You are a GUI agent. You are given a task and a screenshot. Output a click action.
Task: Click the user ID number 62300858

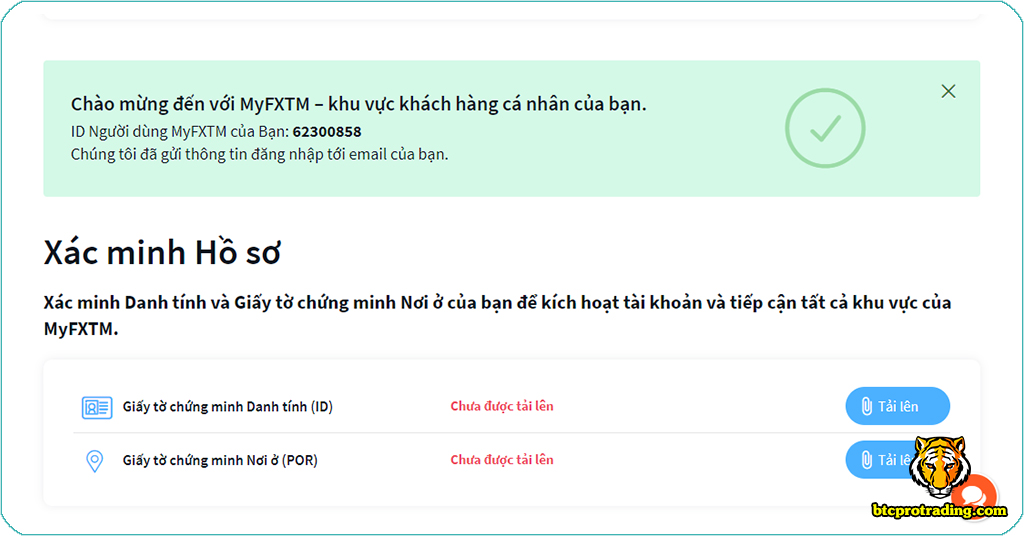point(327,131)
